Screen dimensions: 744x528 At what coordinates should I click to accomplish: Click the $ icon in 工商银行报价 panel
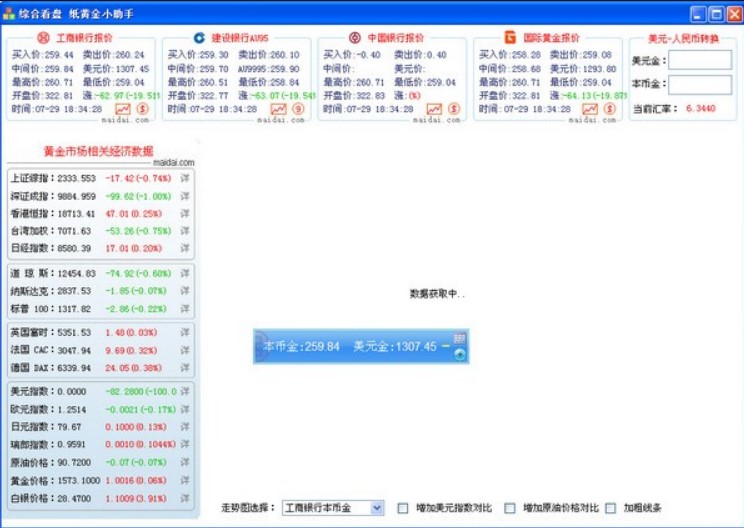[x=142, y=109]
